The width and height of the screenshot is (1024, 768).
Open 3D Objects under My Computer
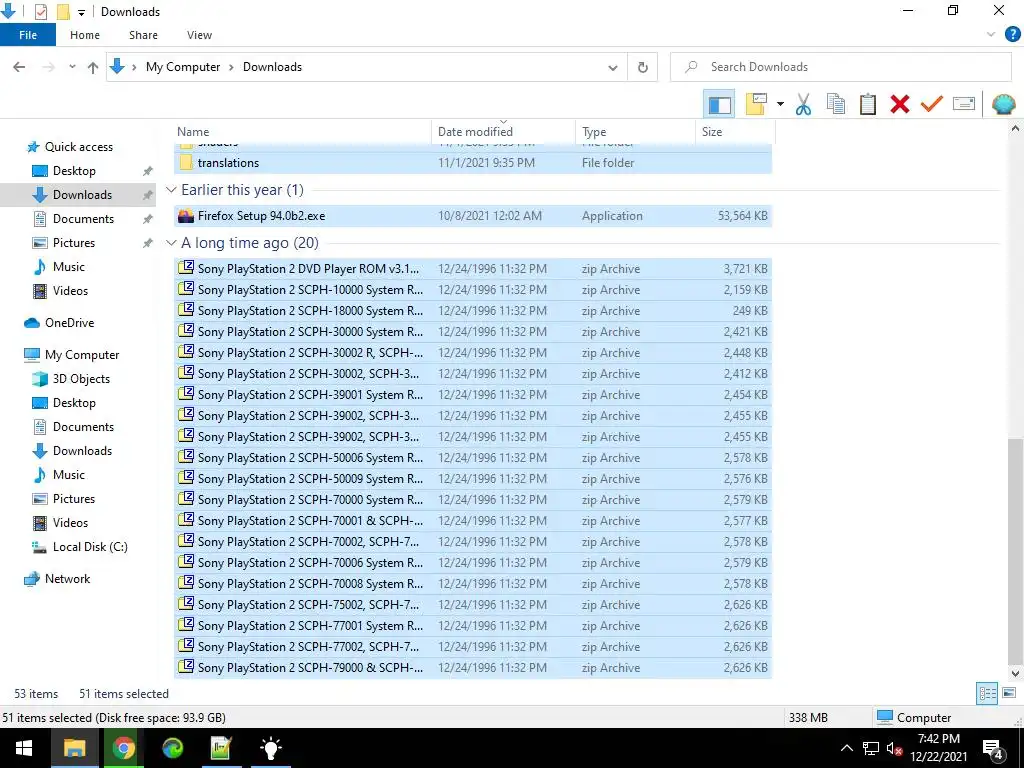click(81, 379)
